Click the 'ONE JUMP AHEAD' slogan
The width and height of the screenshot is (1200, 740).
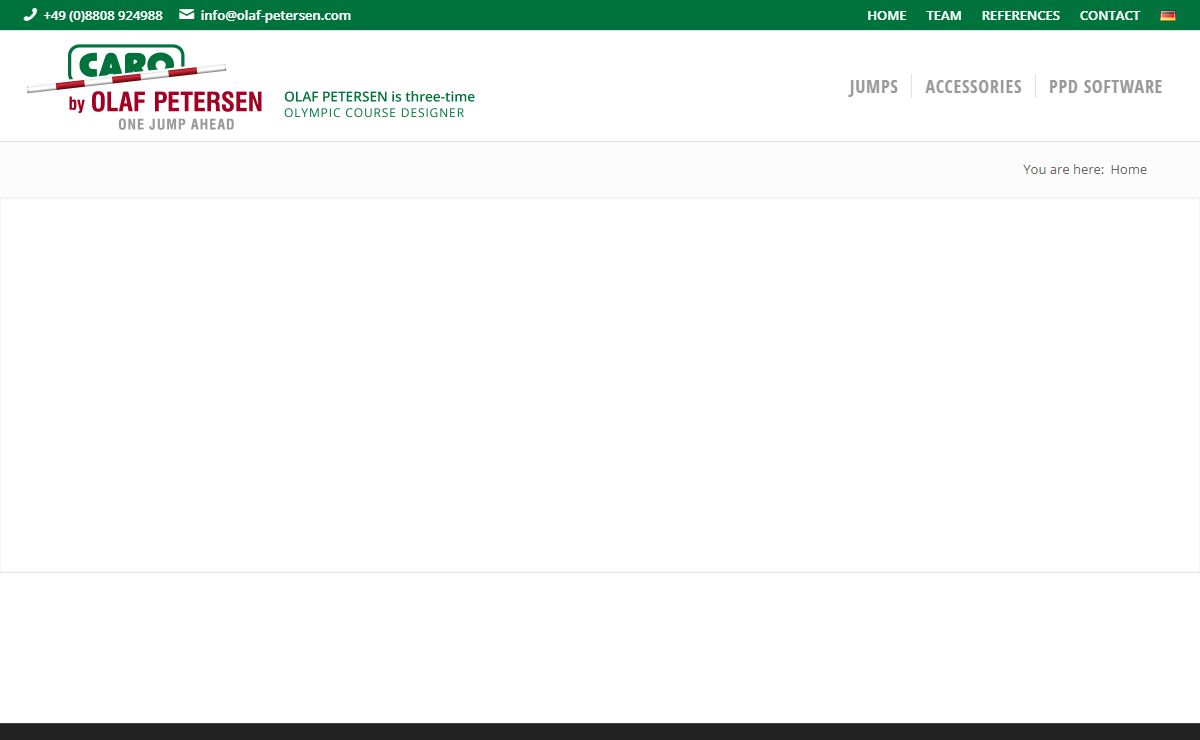pos(176,124)
